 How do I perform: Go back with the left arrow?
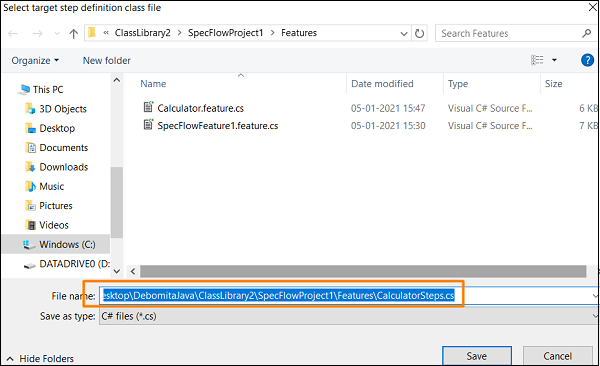13,34
